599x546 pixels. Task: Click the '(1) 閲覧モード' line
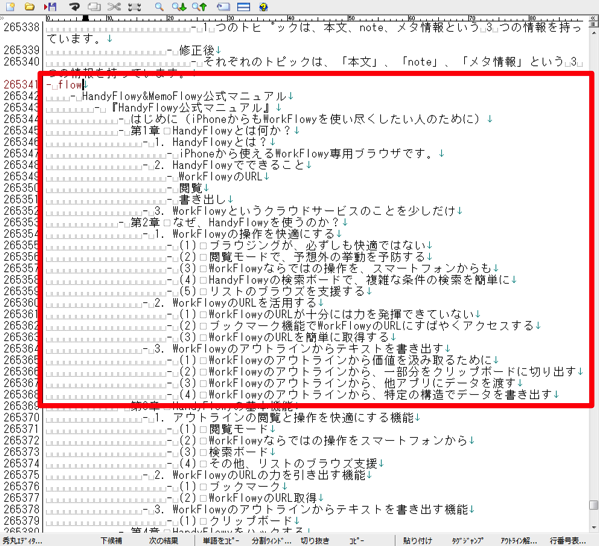tap(223, 429)
